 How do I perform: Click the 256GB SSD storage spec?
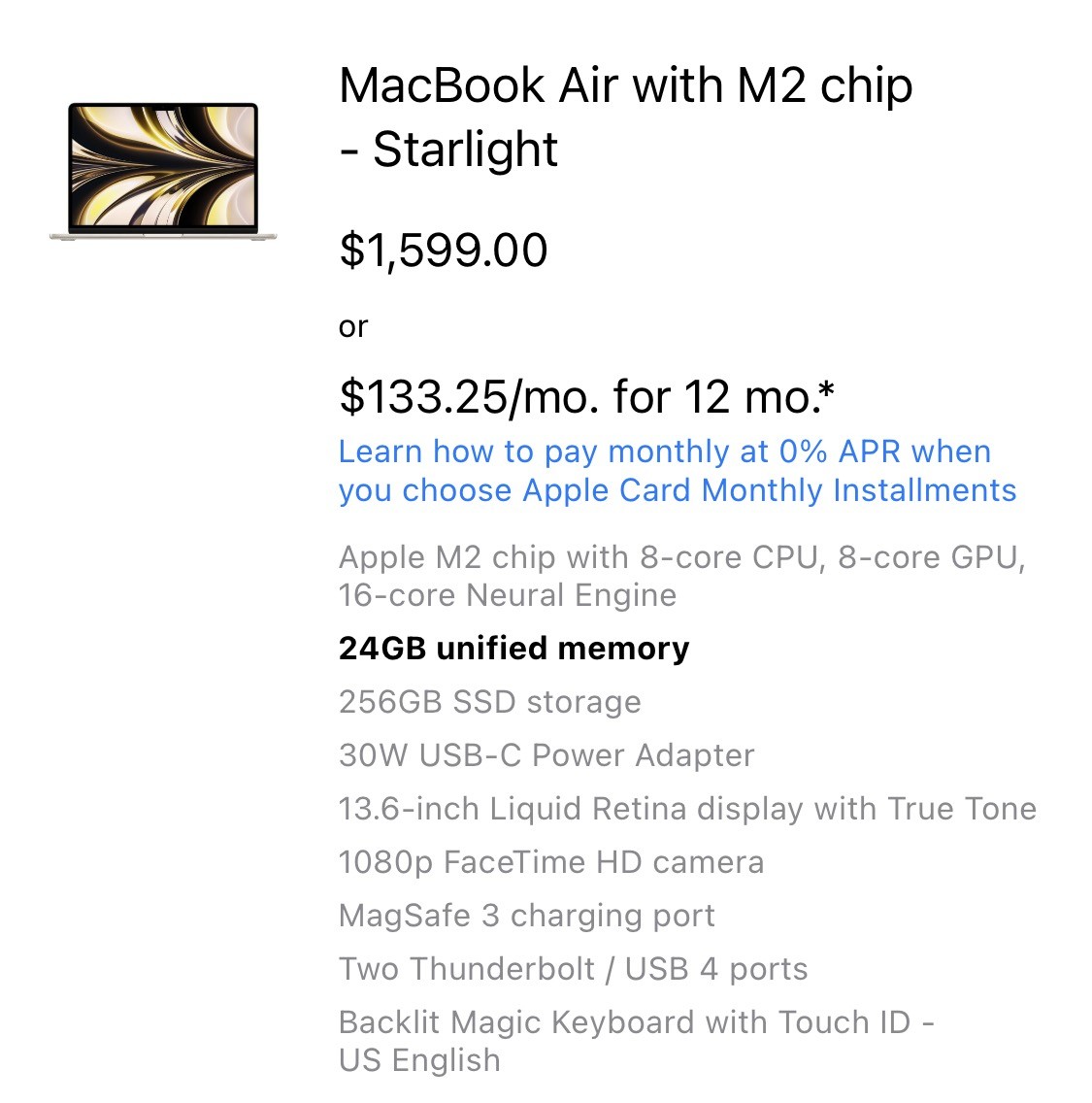[489, 702]
